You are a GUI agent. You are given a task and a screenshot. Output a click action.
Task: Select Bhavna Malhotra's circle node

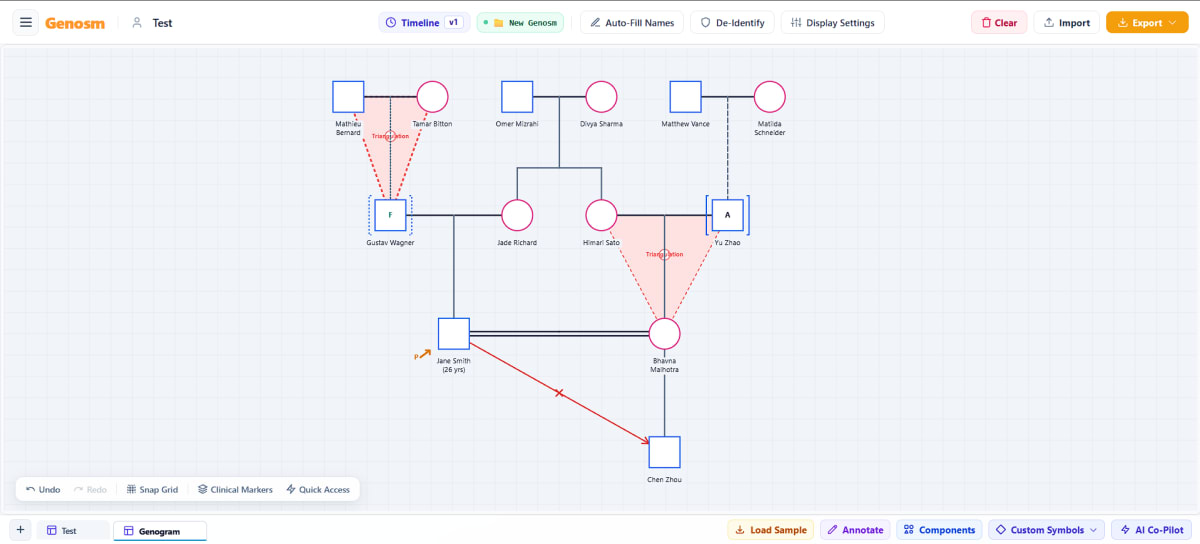point(664,334)
